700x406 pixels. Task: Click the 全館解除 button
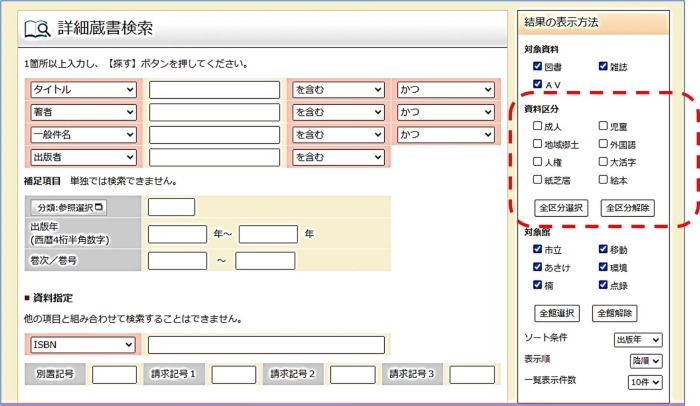(x=615, y=314)
